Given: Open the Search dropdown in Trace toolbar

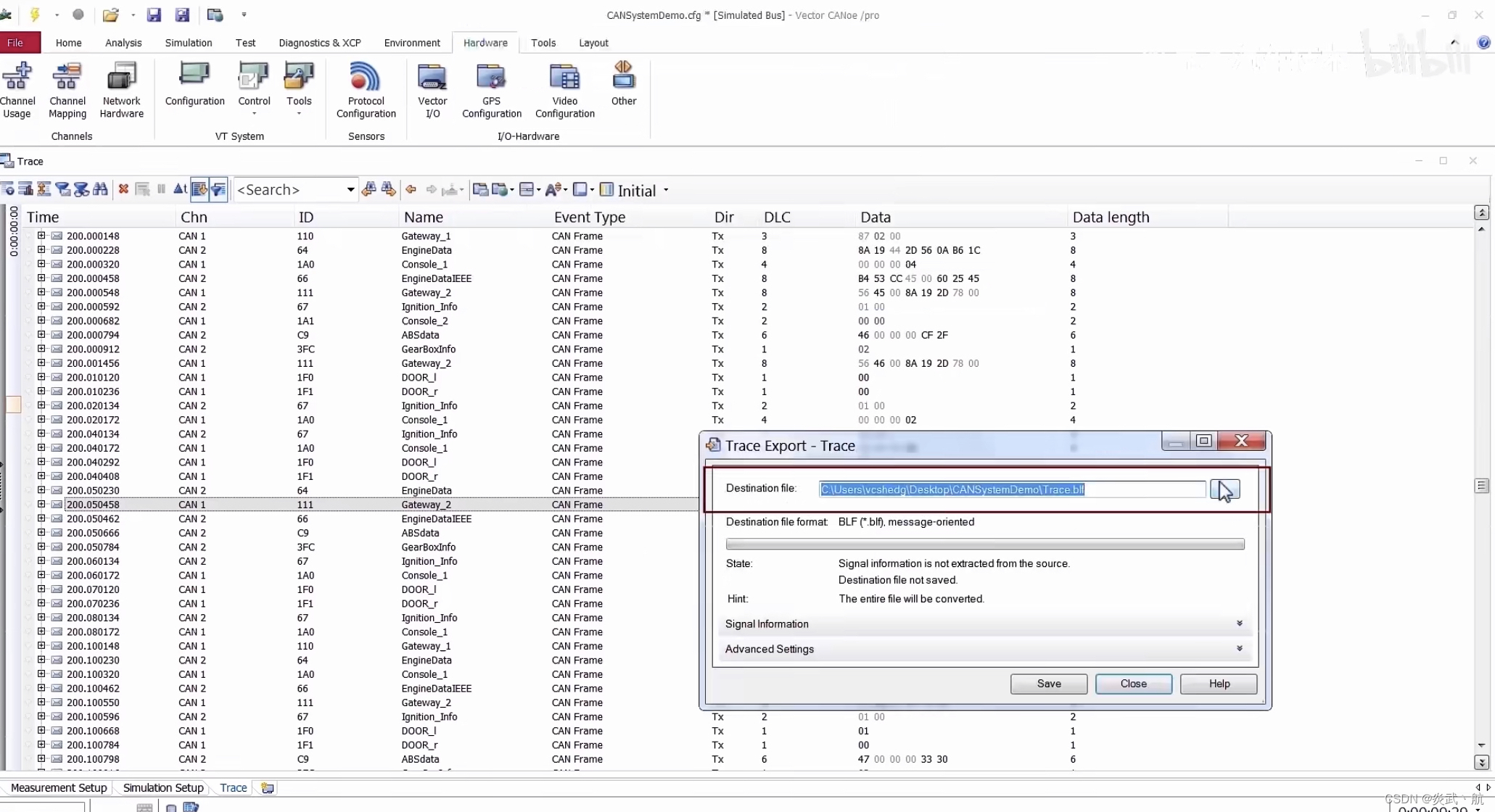Looking at the screenshot, I should click(x=350, y=190).
